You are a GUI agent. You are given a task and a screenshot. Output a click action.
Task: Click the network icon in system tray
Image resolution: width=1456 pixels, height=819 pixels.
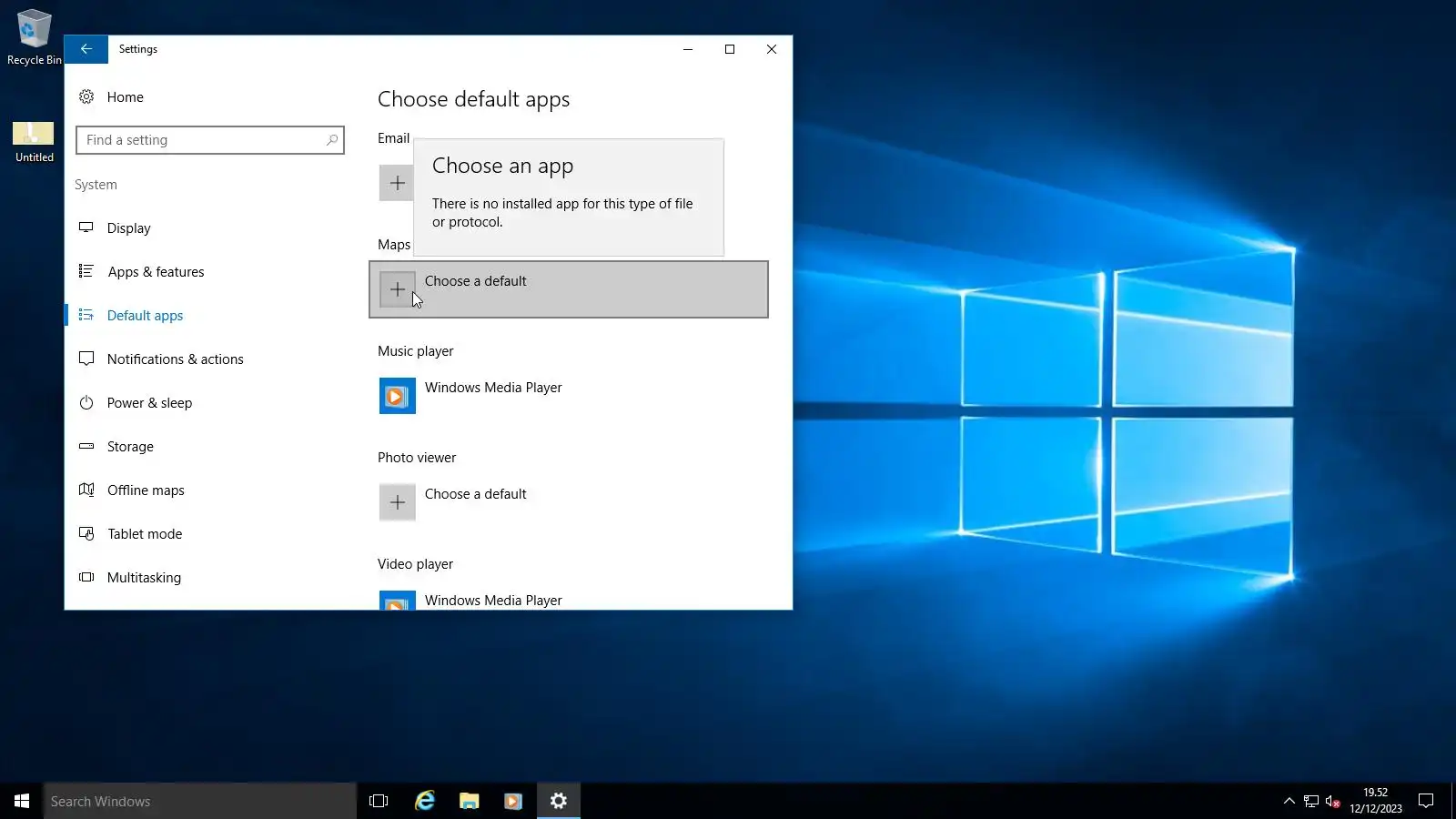(x=1311, y=801)
